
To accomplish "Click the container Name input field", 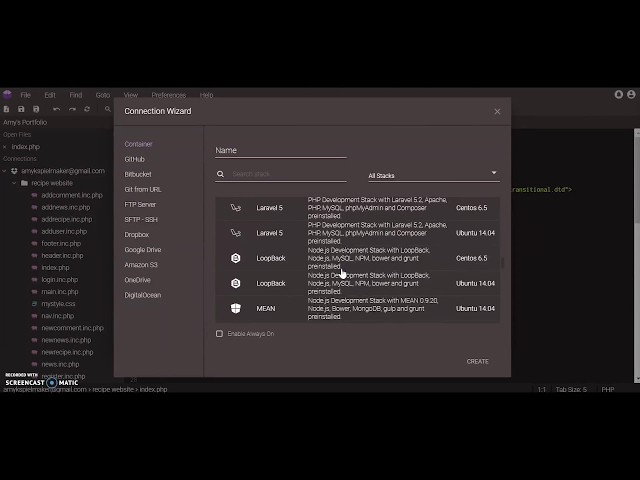I will click(x=281, y=150).
